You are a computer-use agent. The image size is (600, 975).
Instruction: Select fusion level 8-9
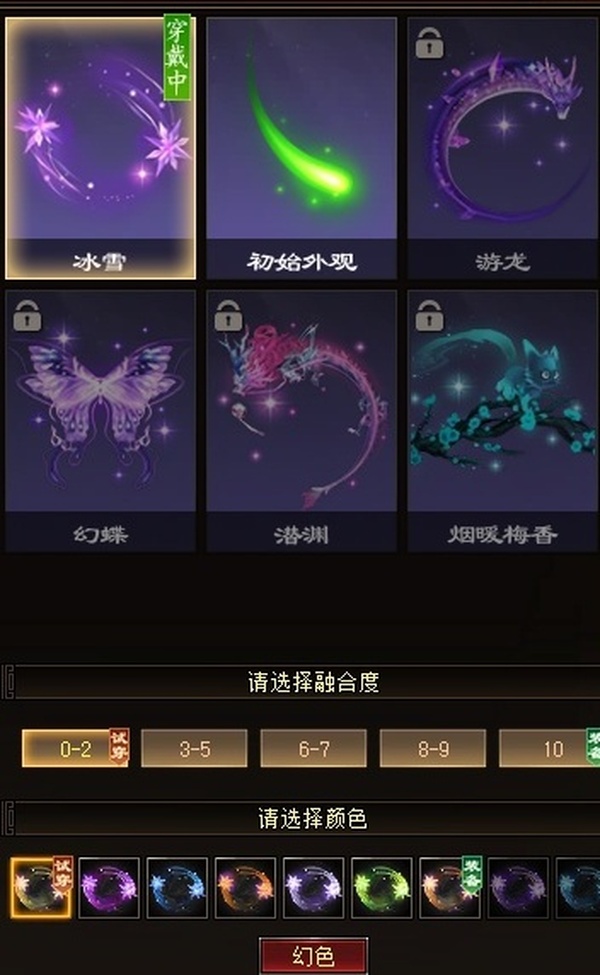tap(433, 748)
